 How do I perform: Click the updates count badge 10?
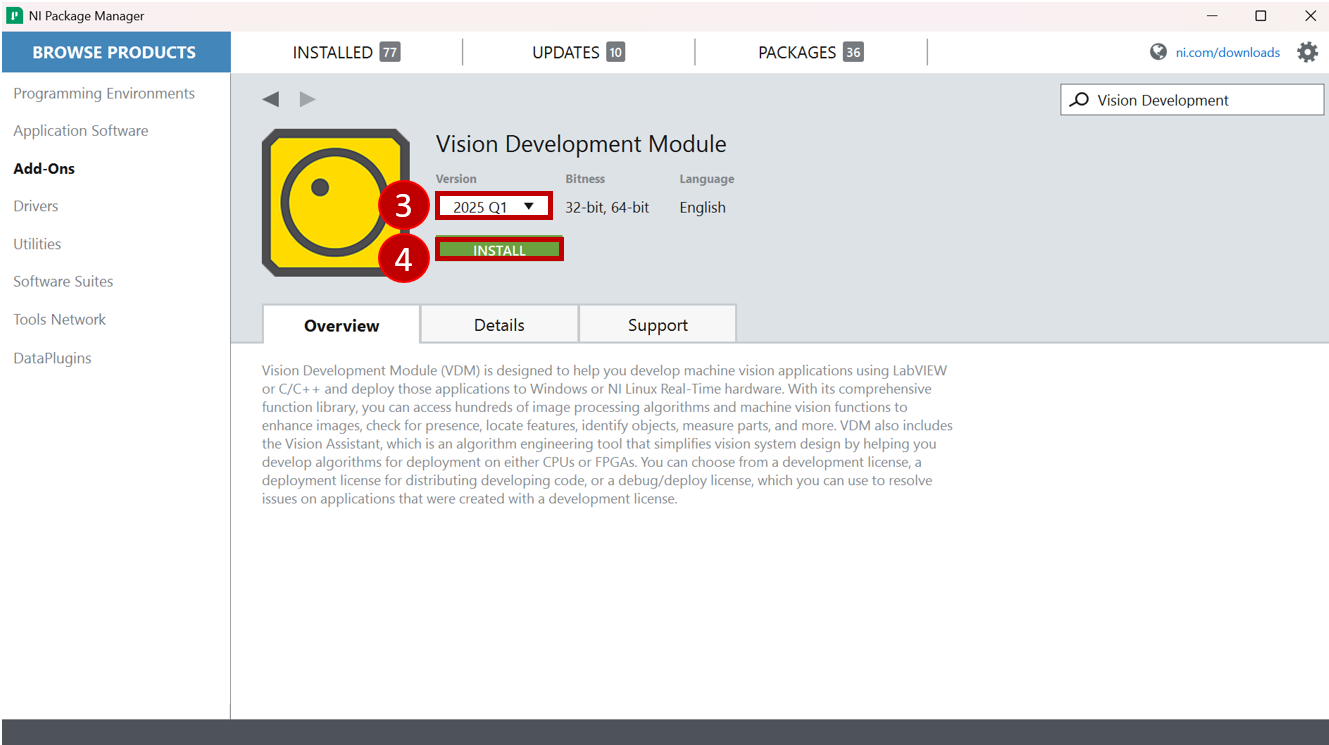tap(615, 52)
